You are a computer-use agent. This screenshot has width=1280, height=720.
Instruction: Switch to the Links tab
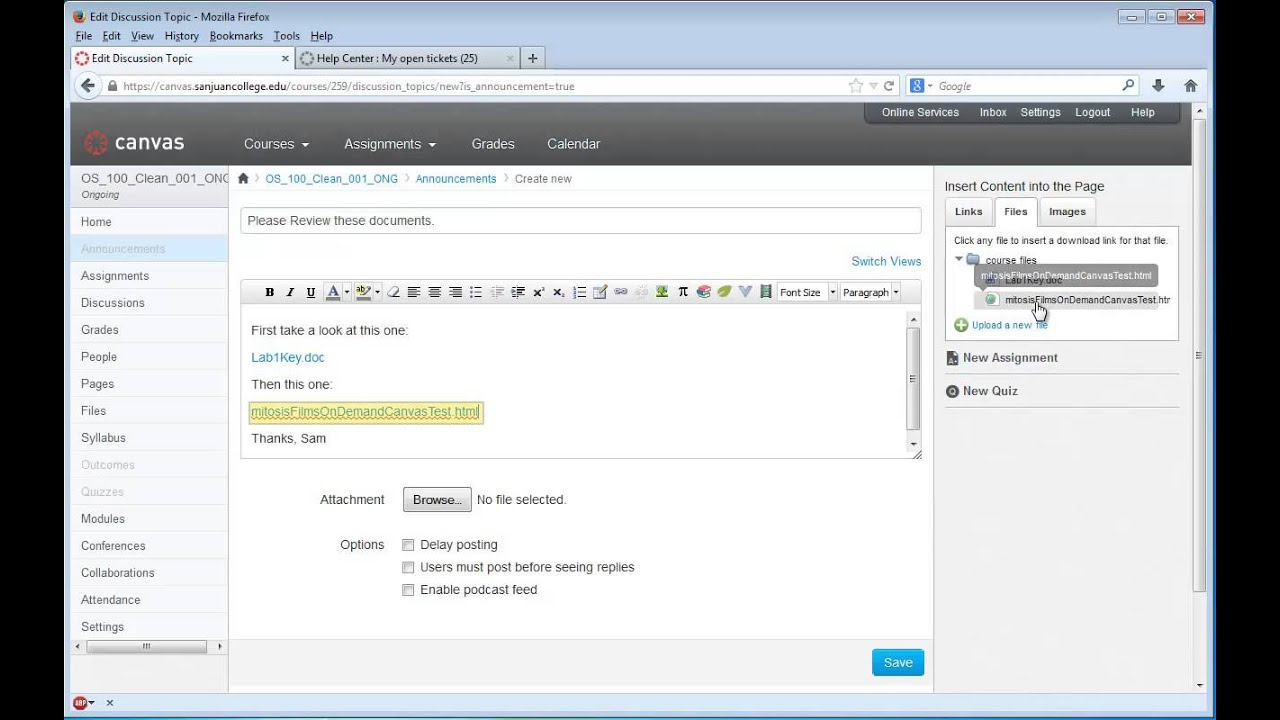[968, 211]
